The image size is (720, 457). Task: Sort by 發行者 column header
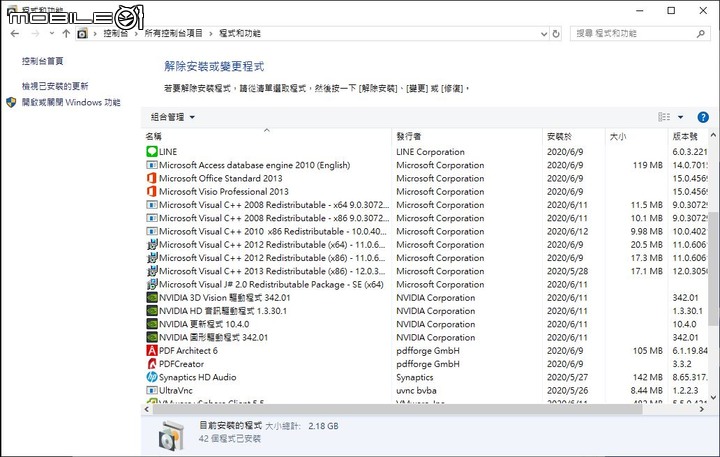409,136
